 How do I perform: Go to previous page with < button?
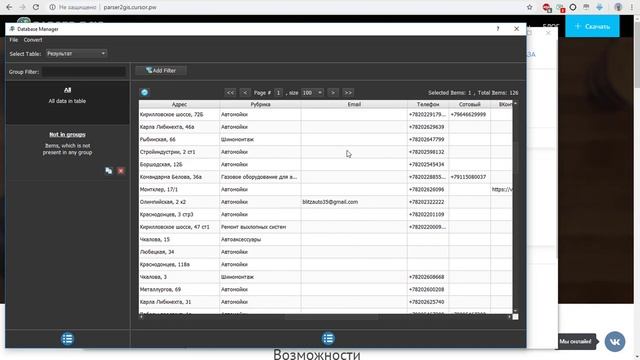coord(245,93)
